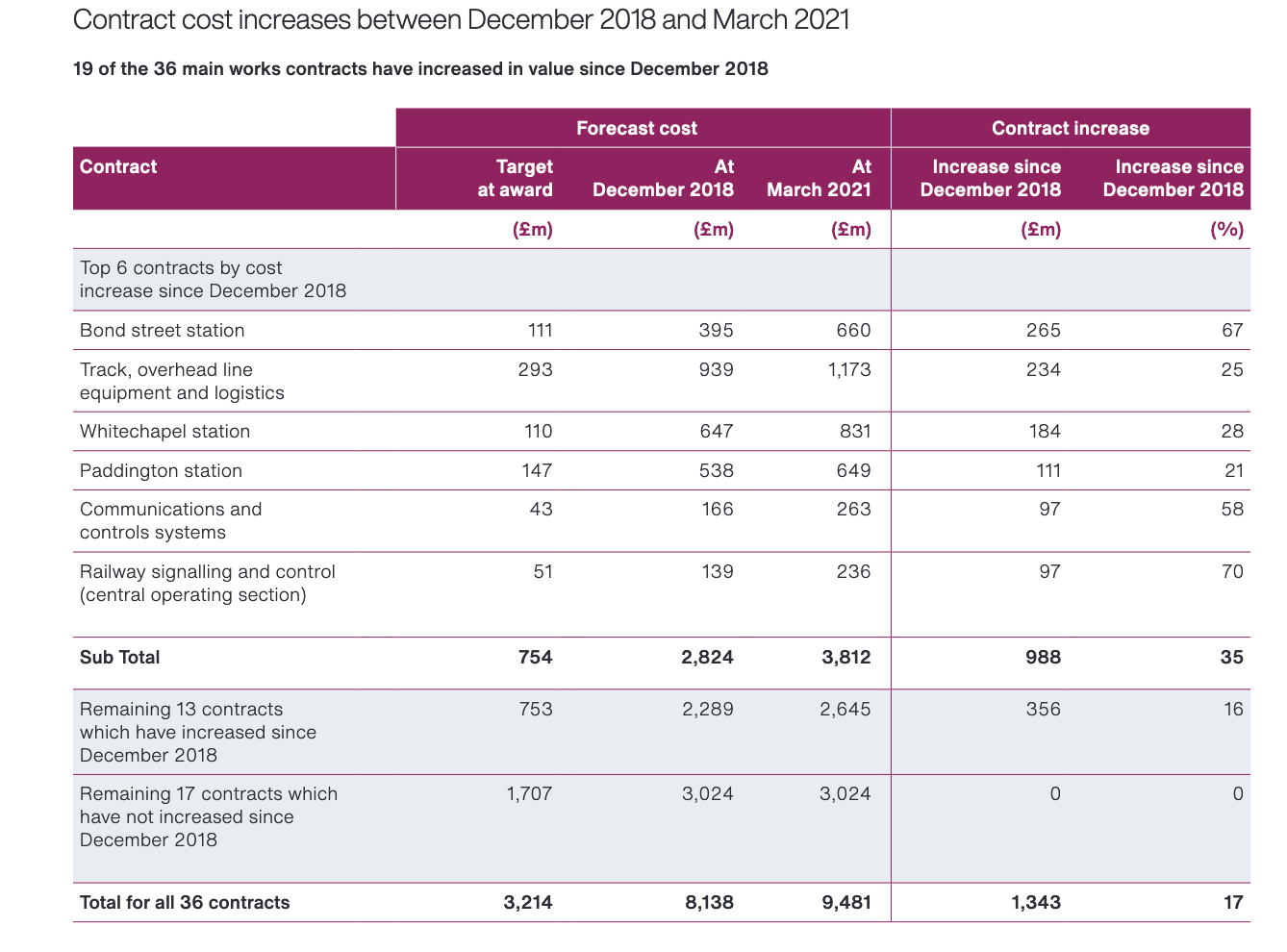Image resolution: width=1287 pixels, height=952 pixels.
Task: Click Railway signalling value 236
Action: [852, 571]
